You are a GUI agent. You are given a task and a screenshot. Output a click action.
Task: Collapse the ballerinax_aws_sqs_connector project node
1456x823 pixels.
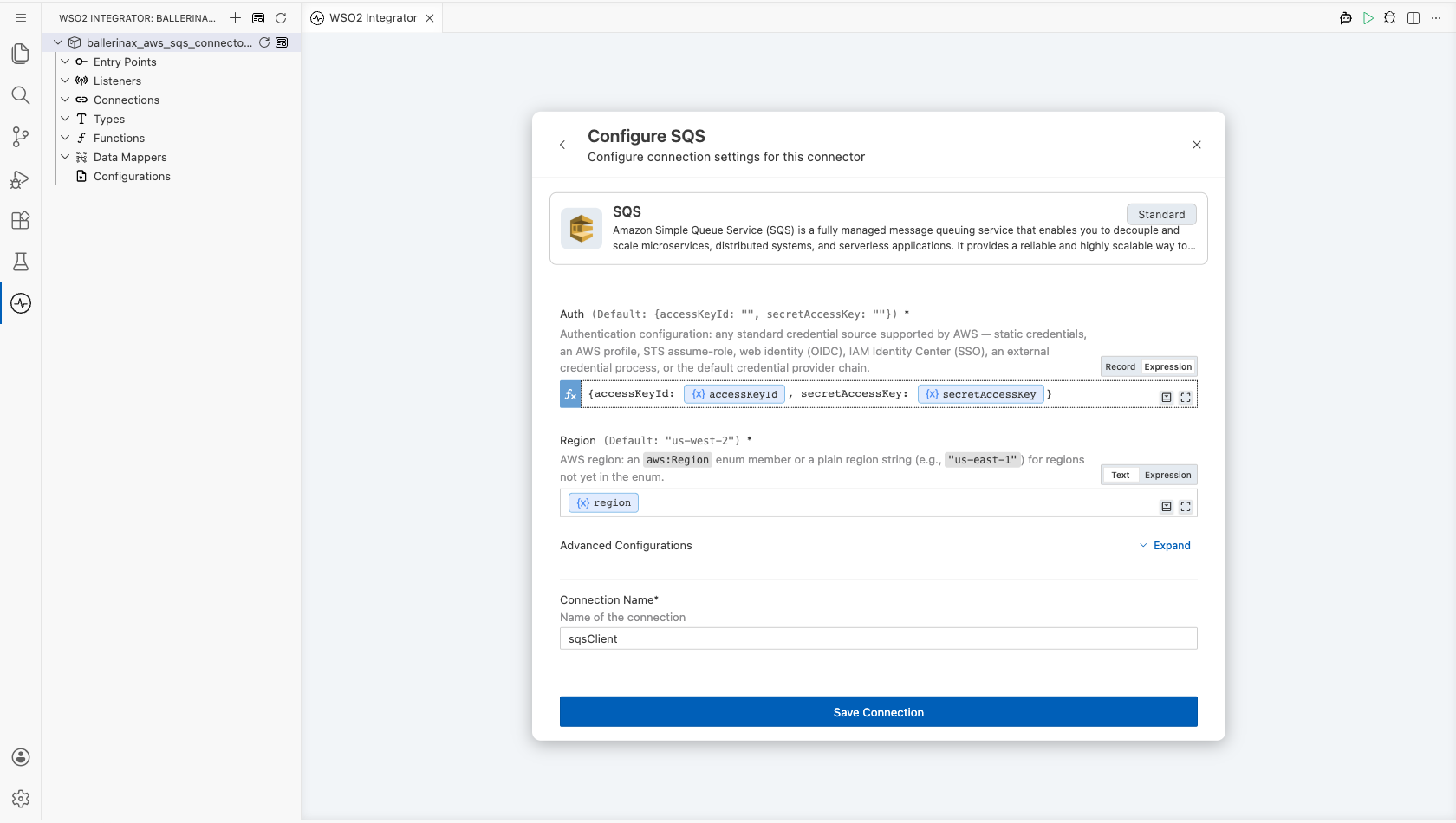[58, 42]
